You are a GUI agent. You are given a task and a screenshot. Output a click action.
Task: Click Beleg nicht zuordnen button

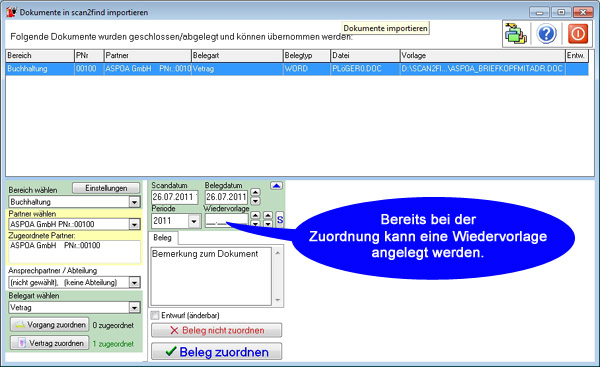(217, 330)
